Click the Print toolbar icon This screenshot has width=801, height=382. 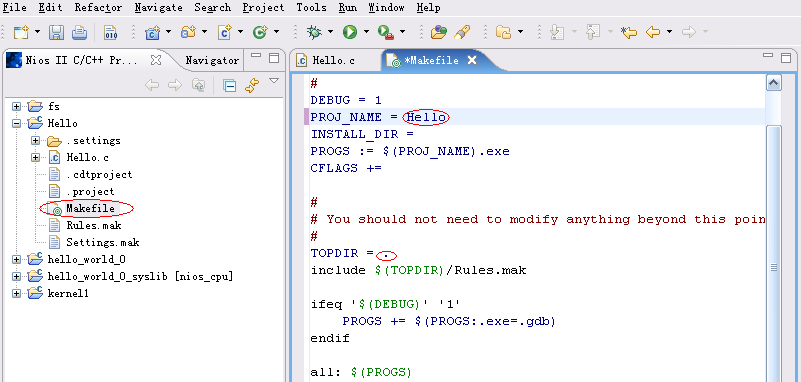point(79,32)
